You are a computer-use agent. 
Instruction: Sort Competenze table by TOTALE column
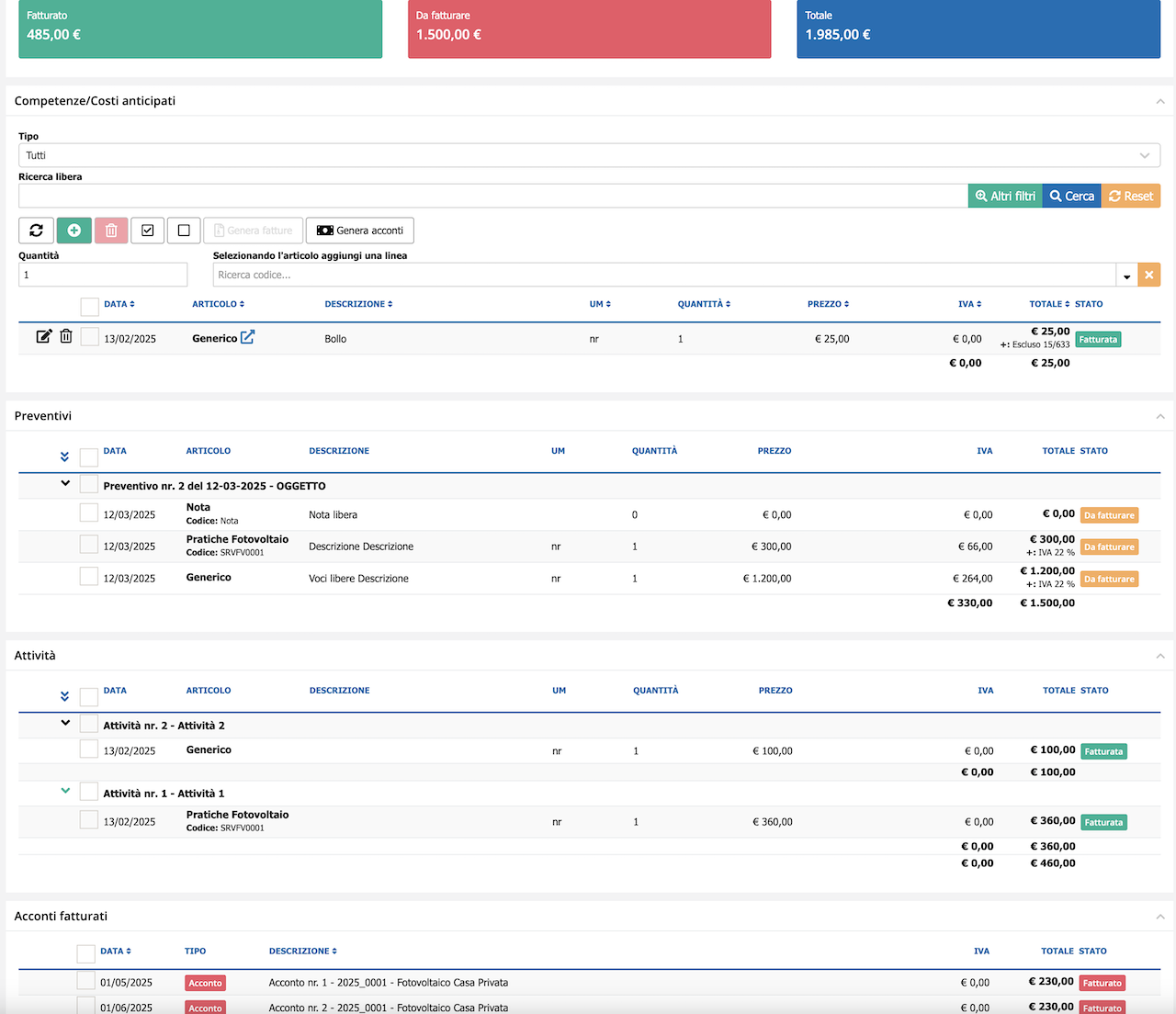(x=1050, y=304)
